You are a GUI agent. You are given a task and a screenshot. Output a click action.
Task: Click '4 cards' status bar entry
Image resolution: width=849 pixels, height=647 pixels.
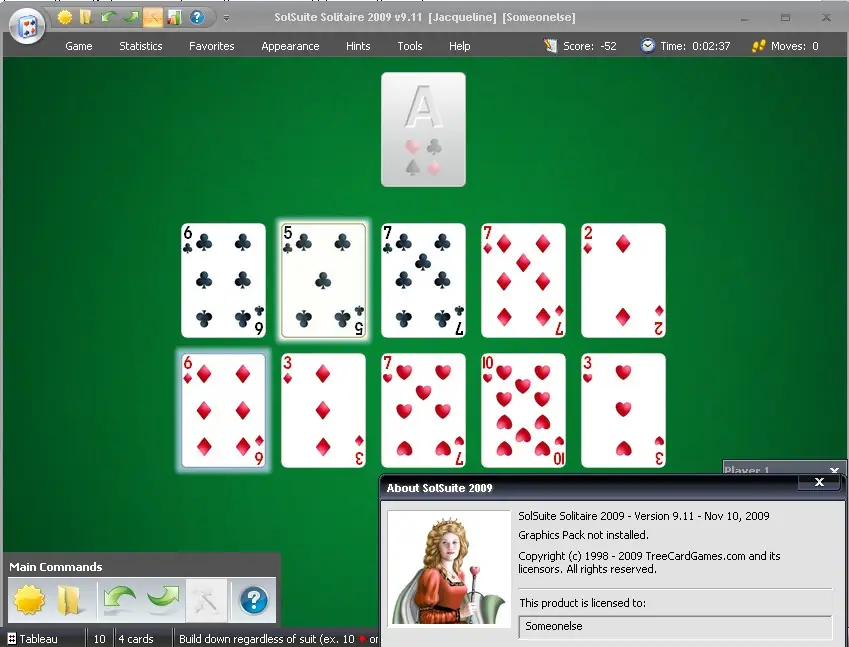tap(136, 639)
